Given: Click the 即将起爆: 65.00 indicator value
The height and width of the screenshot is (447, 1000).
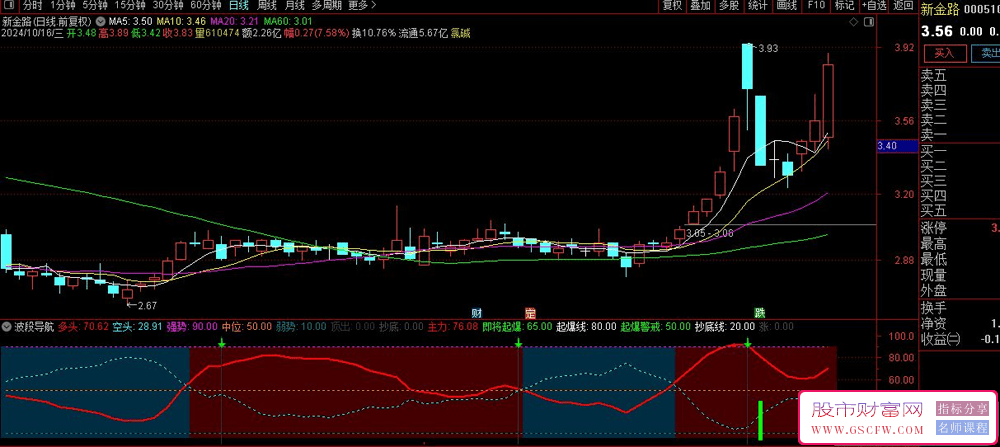Looking at the screenshot, I should coord(517,326).
